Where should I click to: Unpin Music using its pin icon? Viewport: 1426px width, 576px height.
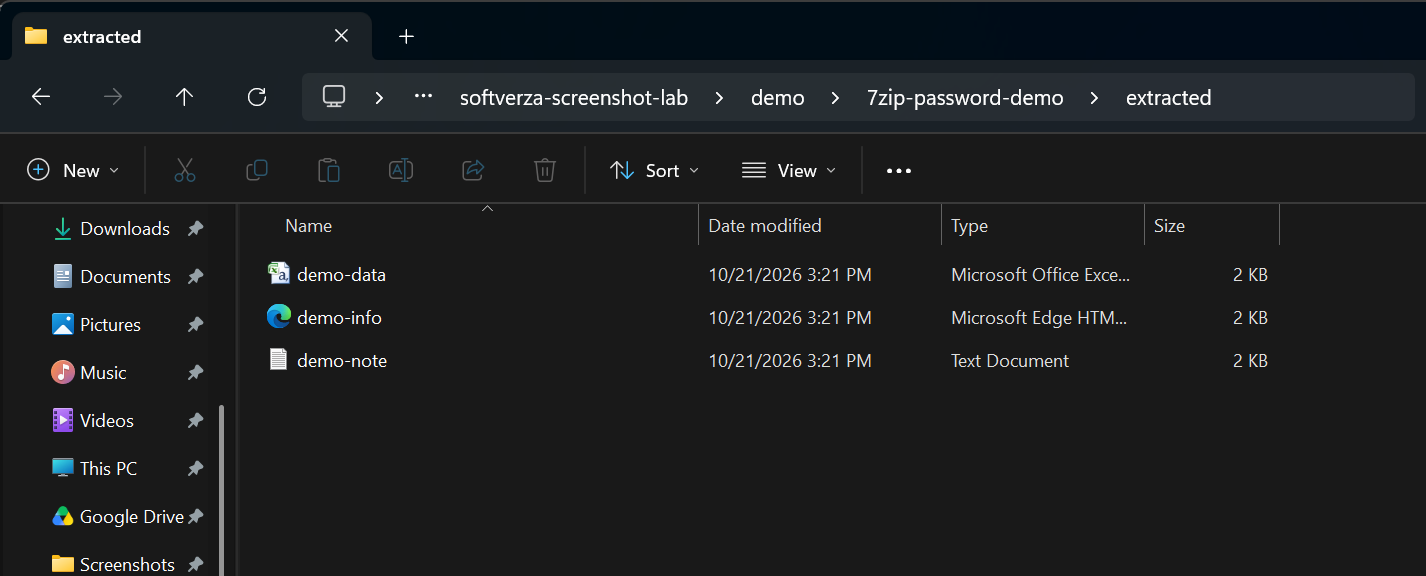click(196, 373)
